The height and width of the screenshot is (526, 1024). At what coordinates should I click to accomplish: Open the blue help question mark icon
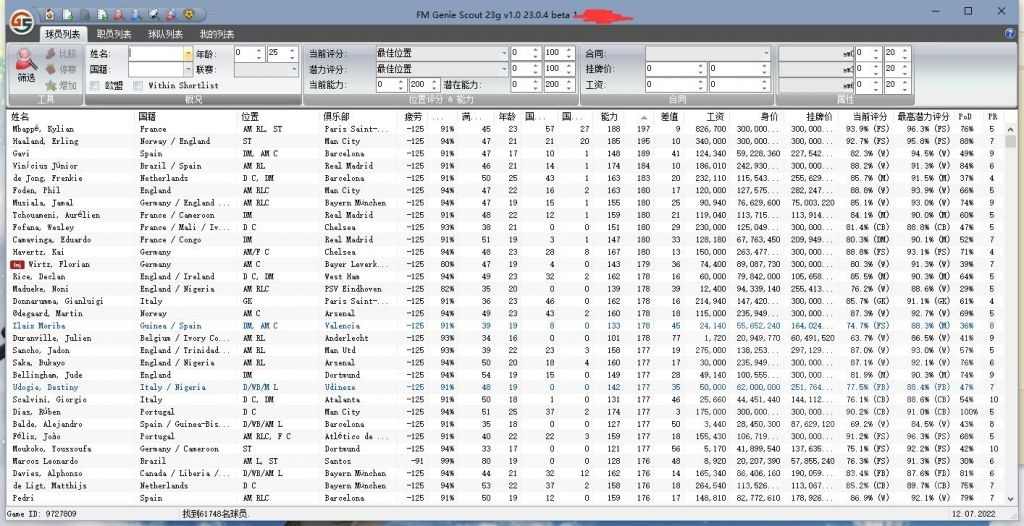1009,33
